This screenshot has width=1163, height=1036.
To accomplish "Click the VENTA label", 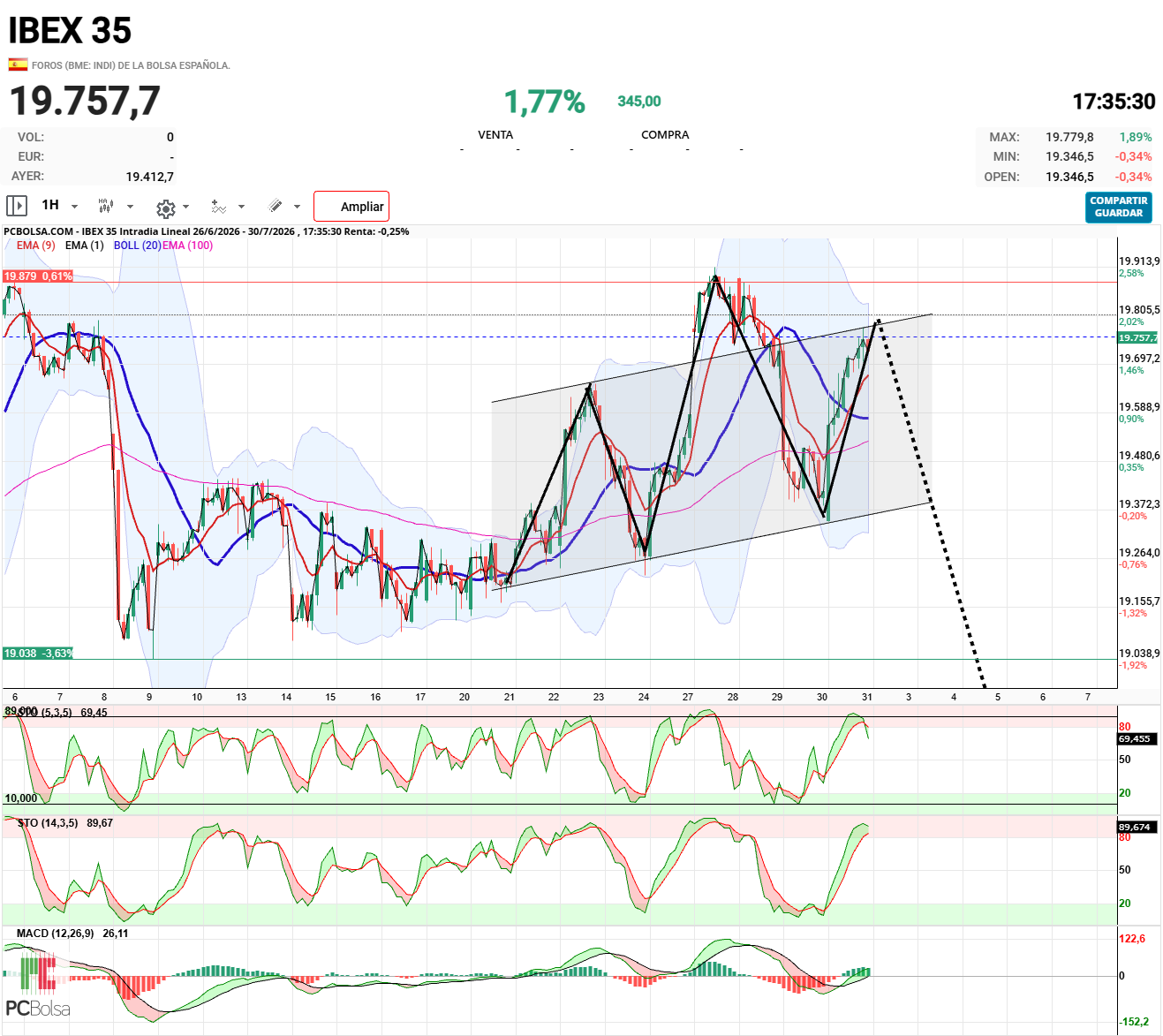I will click(x=495, y=135).
